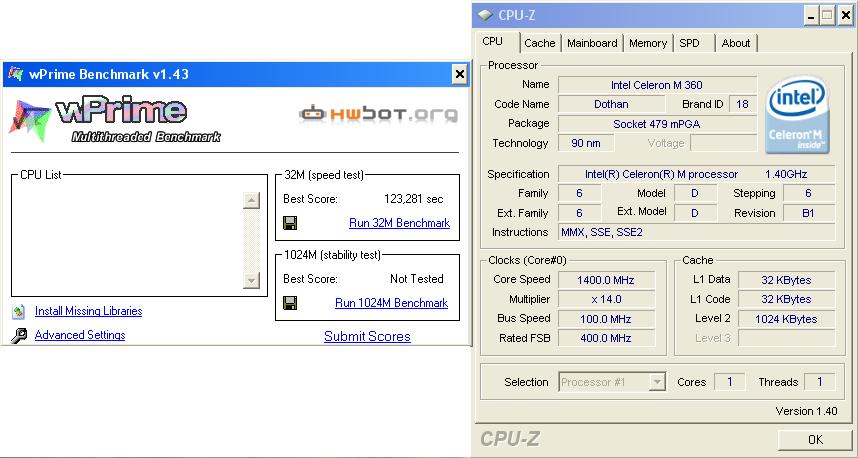Click the Multiplier value x 14.0
This screenshot has height=458, width=858.
coord(606,299)
